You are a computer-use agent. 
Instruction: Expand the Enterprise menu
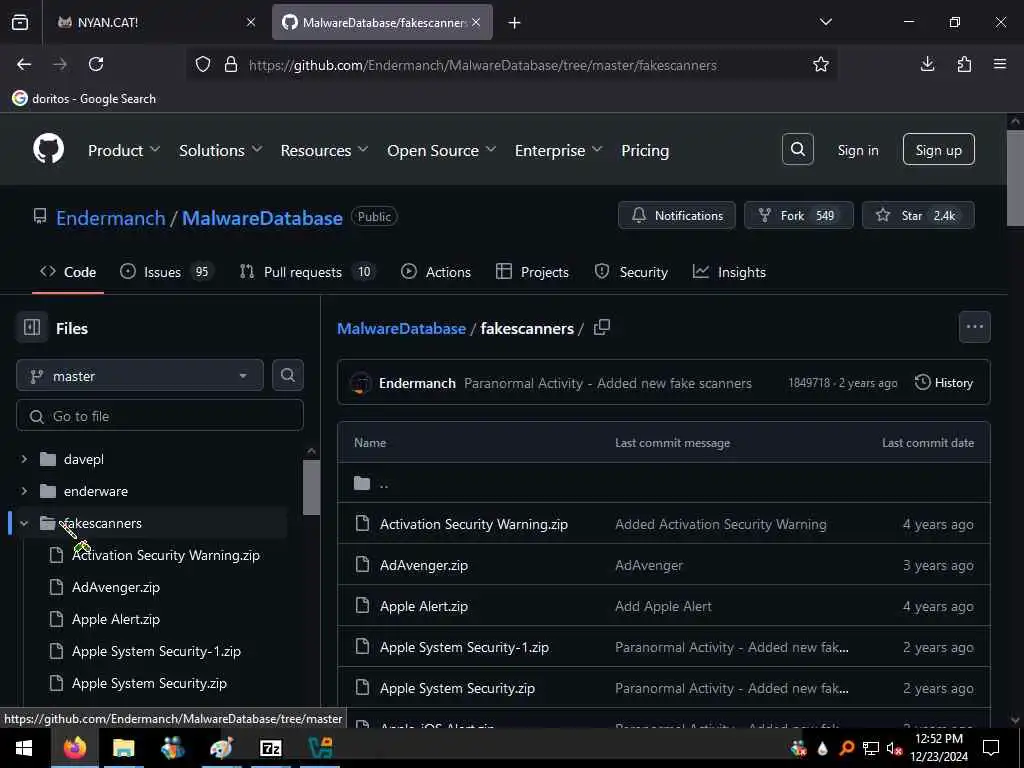coord(558,150)
